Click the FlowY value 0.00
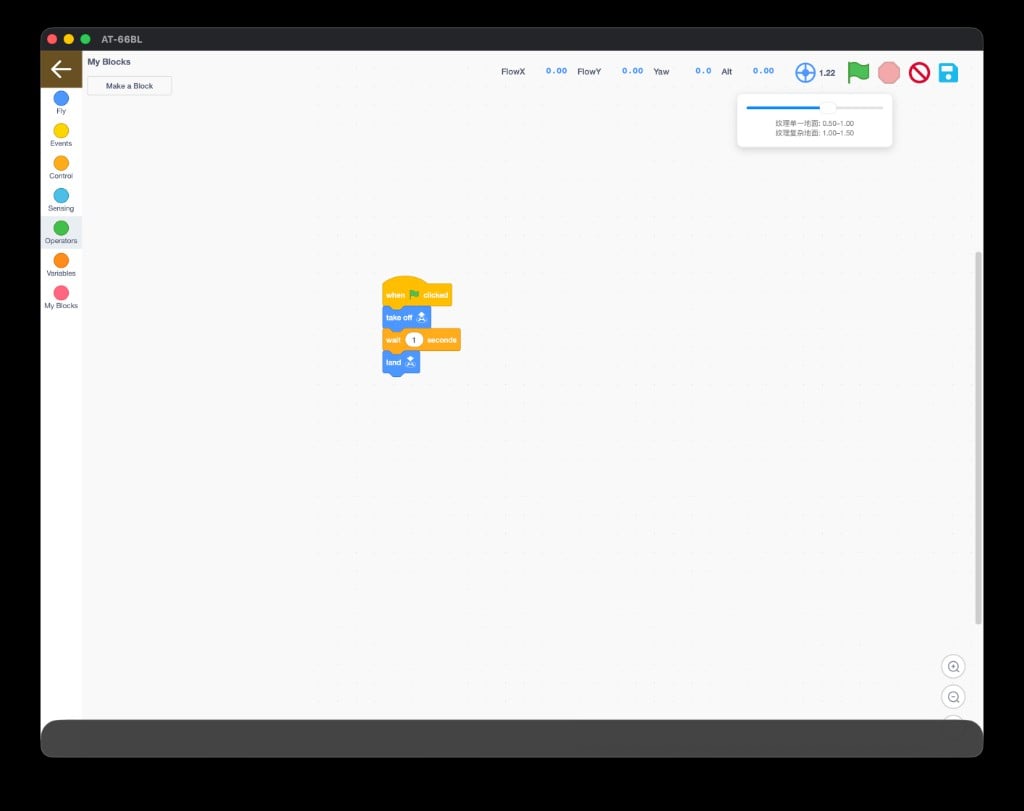This screenshot has height=811, width=1024. pyautogui.click(x=632, y=71)
